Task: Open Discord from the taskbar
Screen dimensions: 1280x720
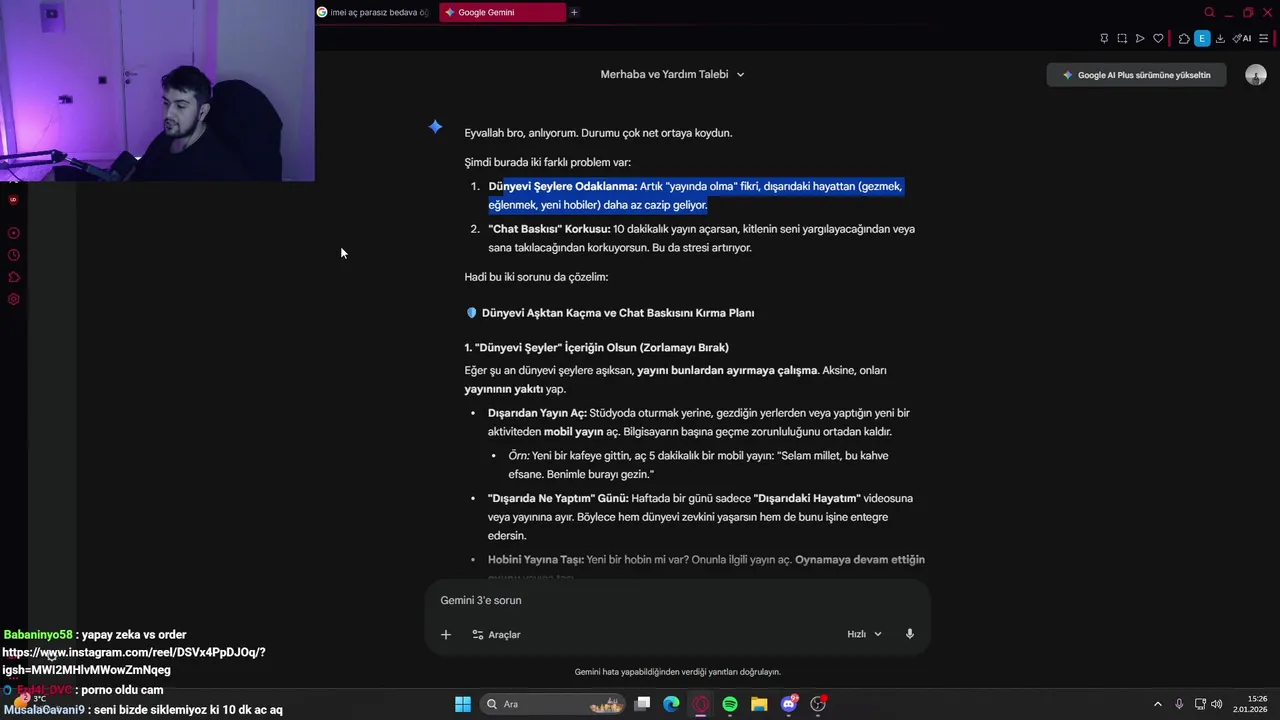Action: click(x=789, y=704)
